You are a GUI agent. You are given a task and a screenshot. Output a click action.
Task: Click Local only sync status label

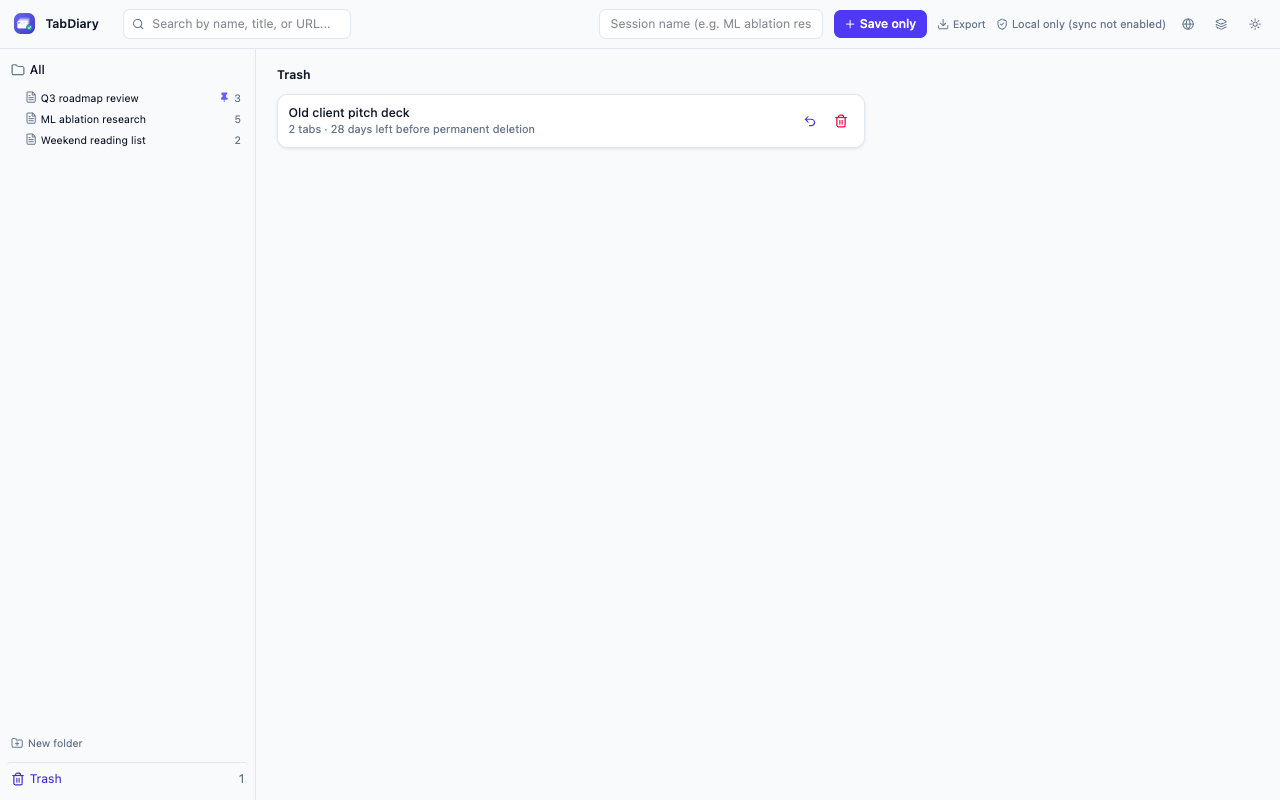coord(1088,24)
